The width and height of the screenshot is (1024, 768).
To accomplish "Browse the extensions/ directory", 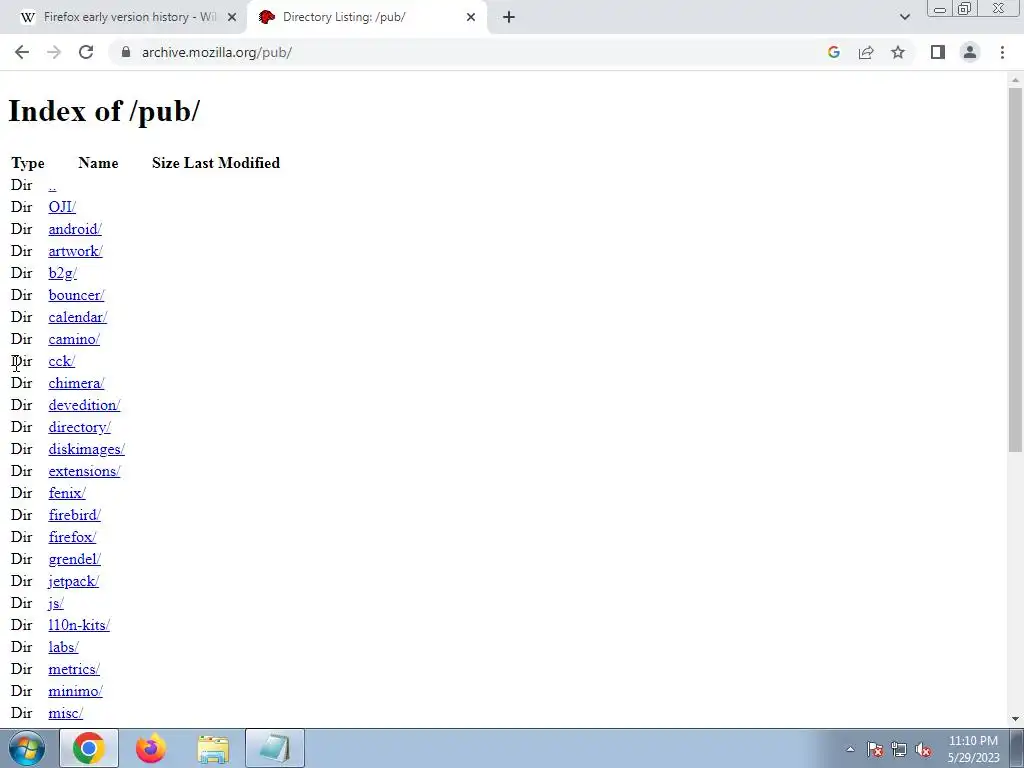I will (84, 471).
